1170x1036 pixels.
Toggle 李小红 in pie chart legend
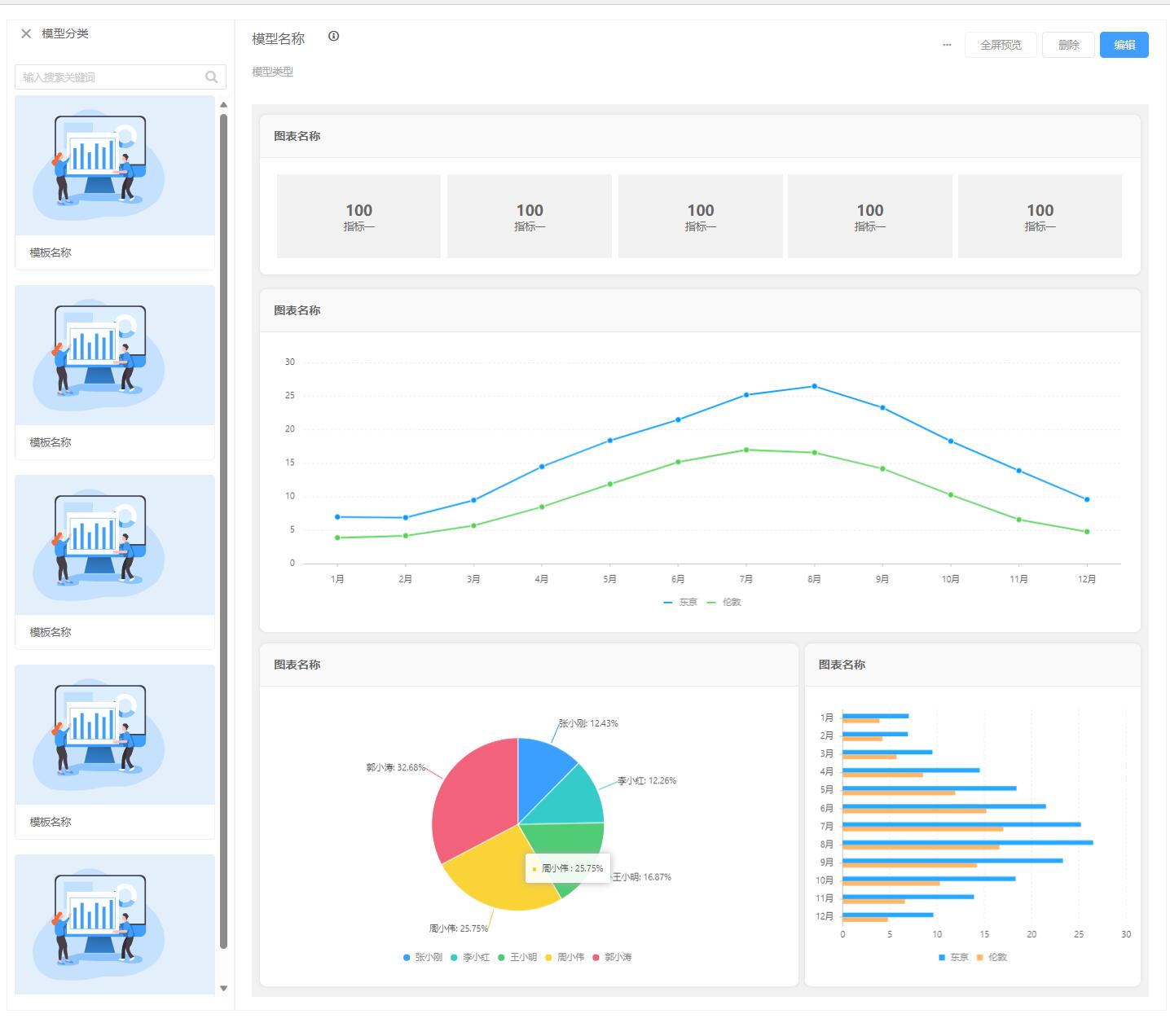pos(470,957)
